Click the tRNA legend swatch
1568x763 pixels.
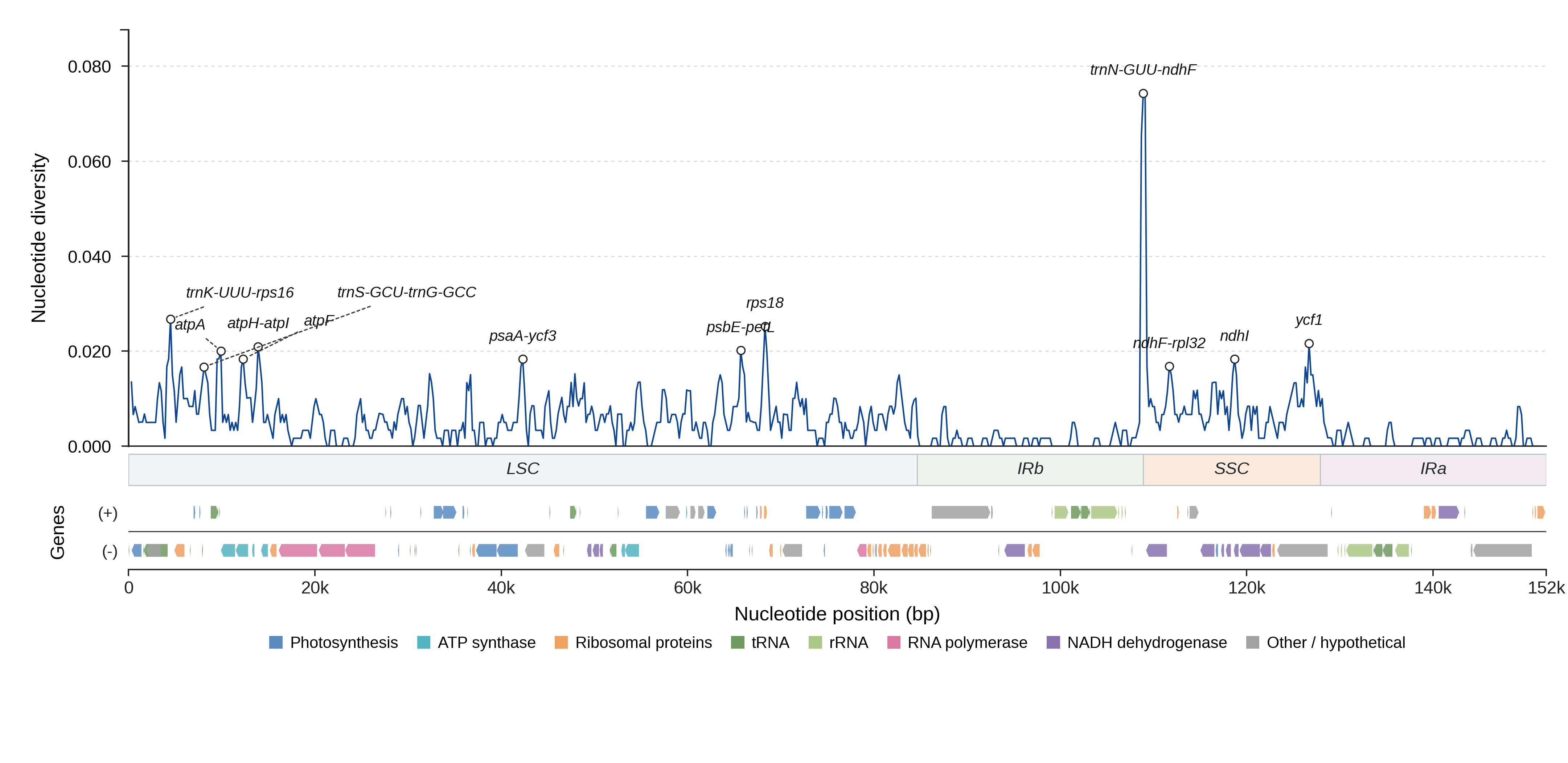pos(737,642)
